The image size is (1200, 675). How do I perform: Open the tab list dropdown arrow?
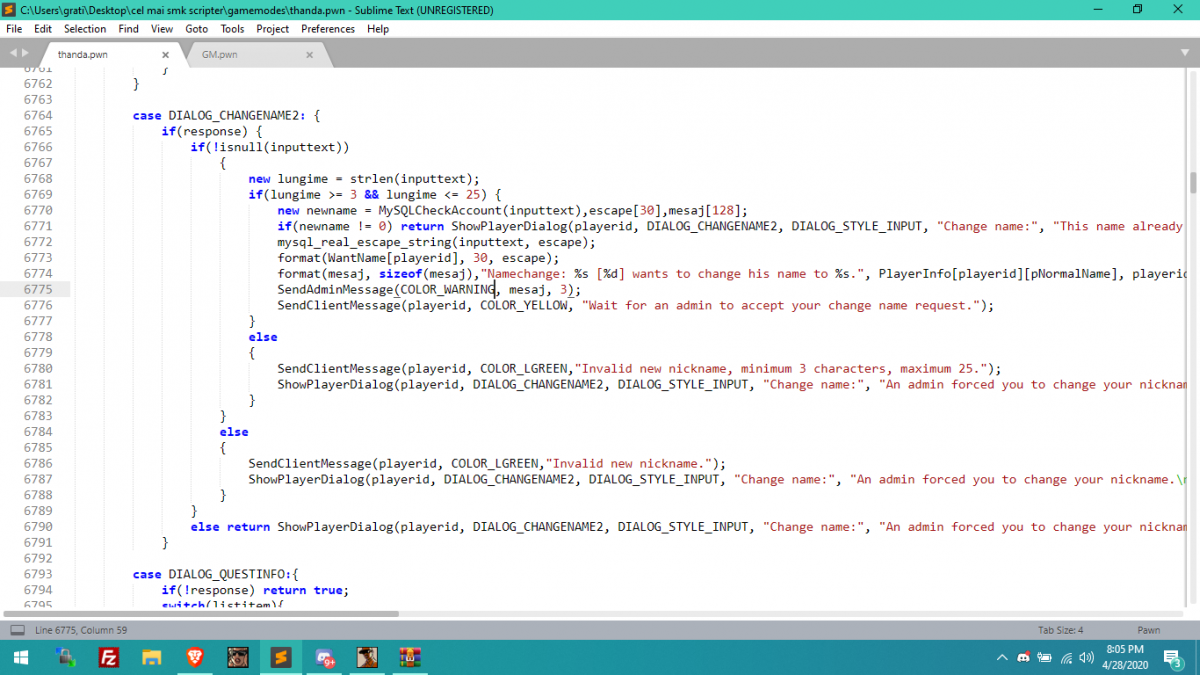[1186, 53]
